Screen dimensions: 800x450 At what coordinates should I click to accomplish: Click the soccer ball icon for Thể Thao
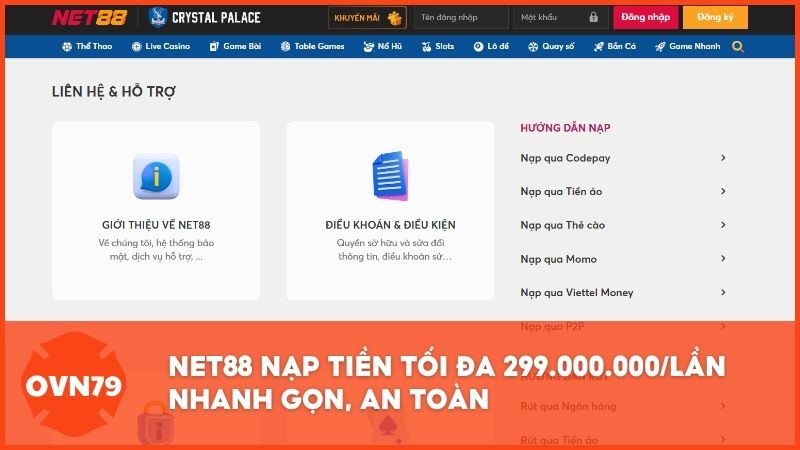point(67,47)
